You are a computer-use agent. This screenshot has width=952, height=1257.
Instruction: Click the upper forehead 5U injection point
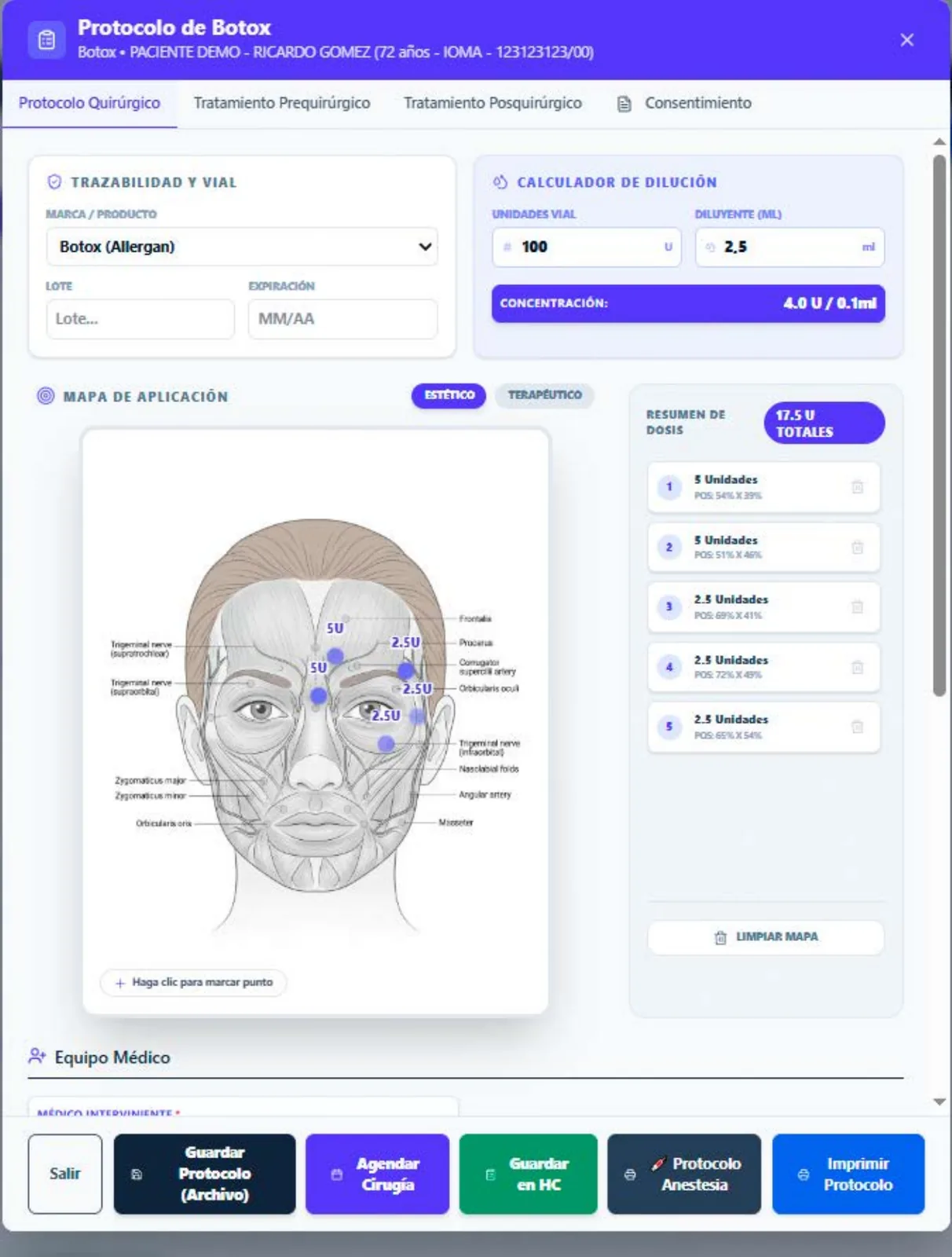point(335,656)
